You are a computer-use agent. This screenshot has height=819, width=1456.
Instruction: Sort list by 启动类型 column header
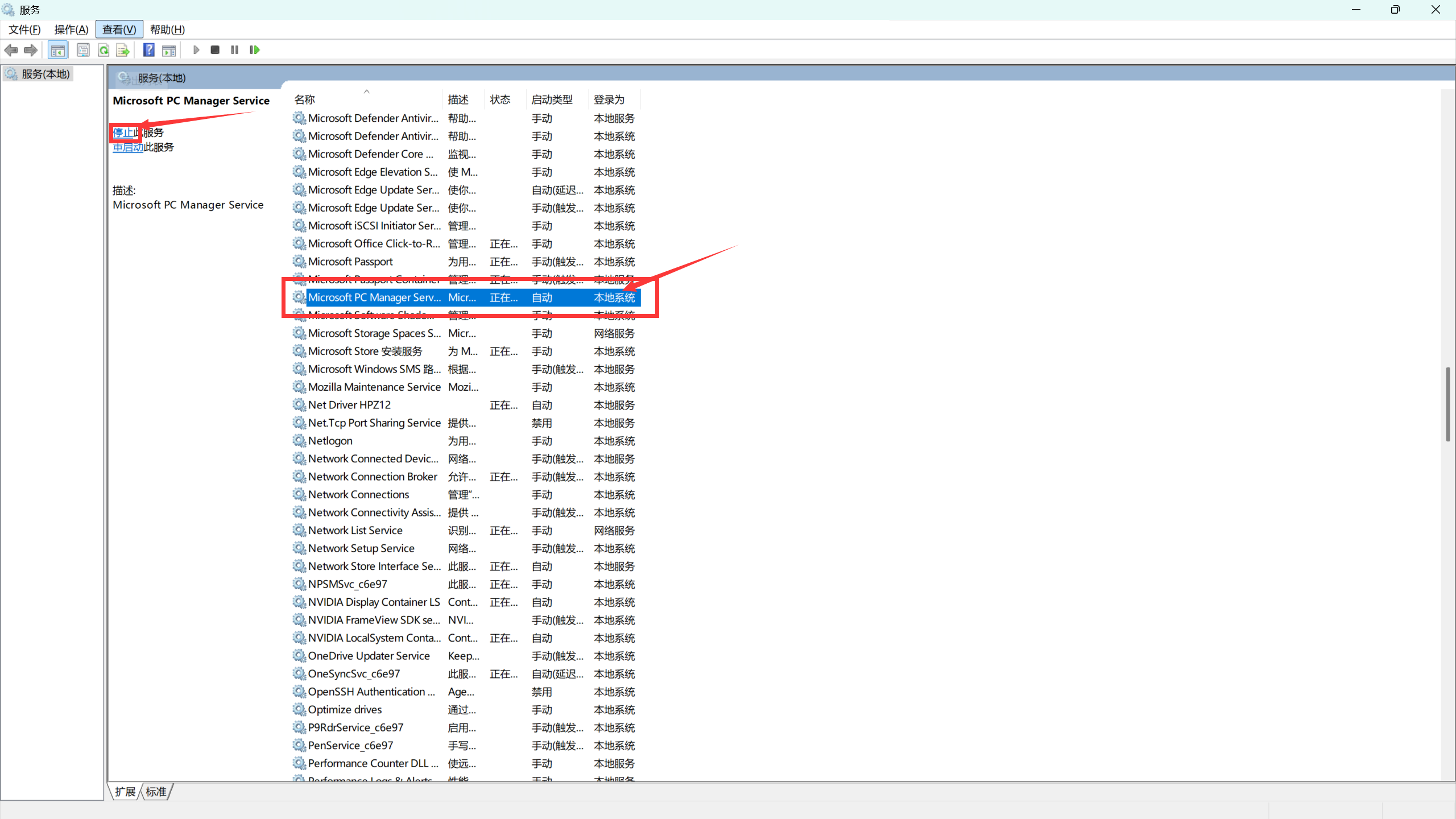point(552,100)
